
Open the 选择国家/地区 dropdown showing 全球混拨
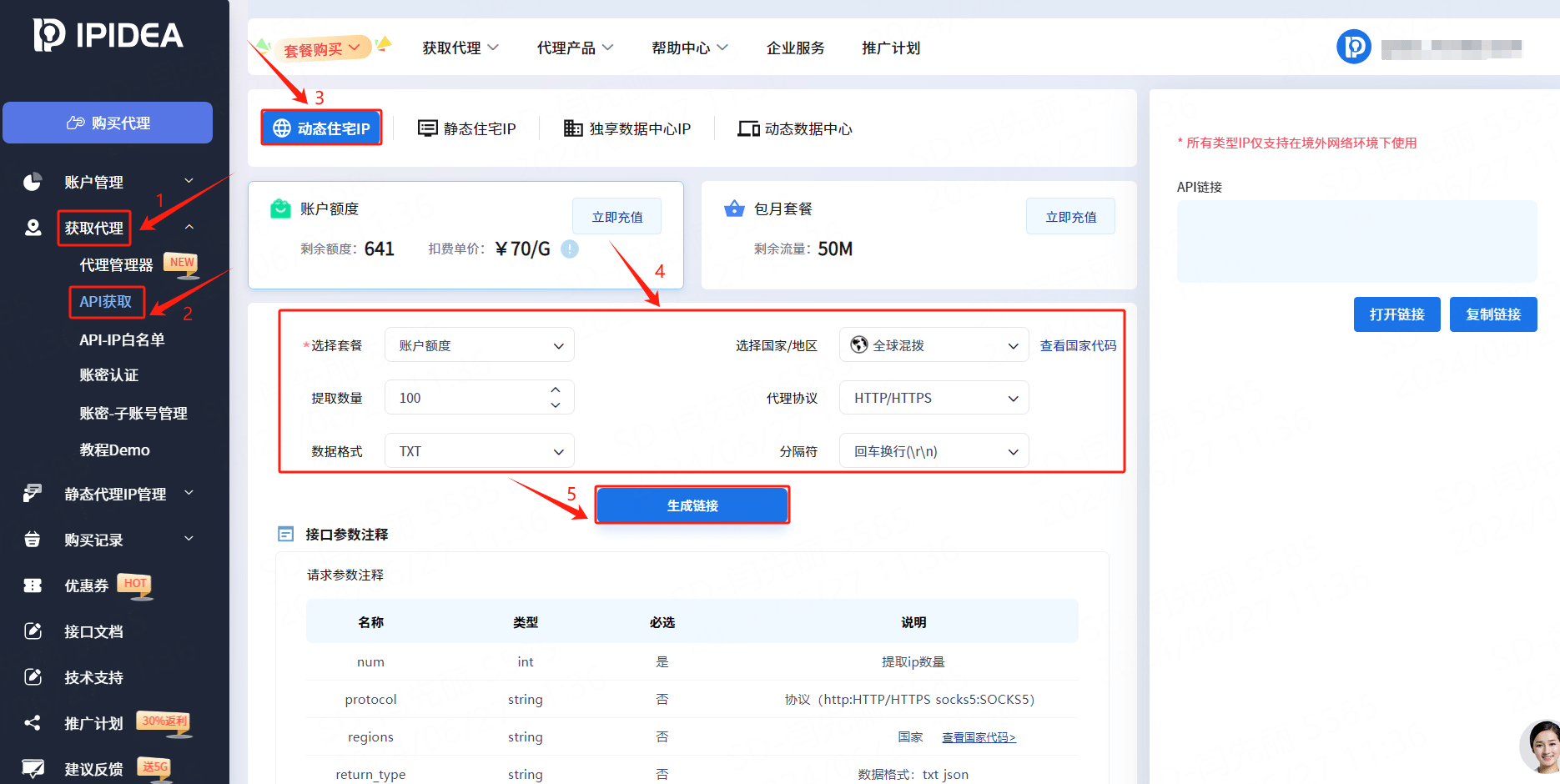click(934, 345)
